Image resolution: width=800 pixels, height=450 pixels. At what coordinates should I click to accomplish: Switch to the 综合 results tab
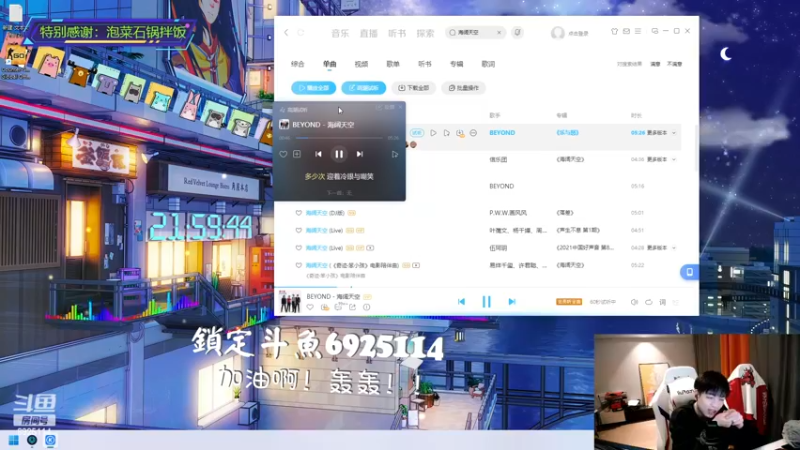pyautogui.click(x=297, y=64)
